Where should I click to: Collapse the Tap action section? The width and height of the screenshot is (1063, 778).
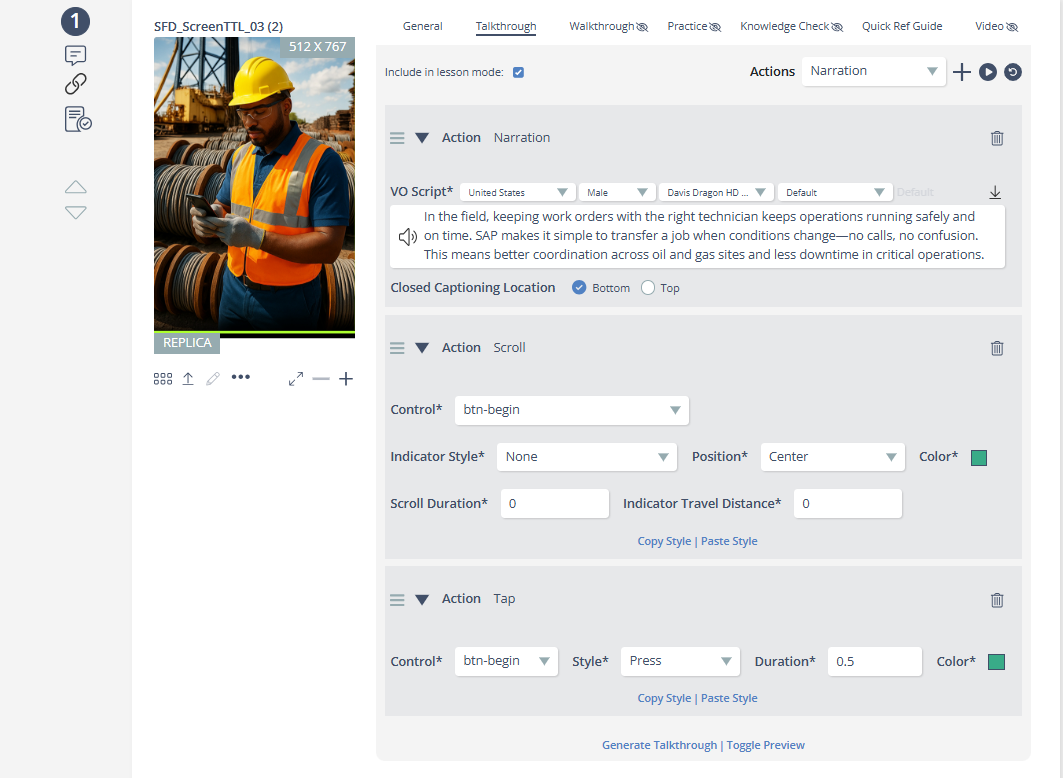[422, 600]
